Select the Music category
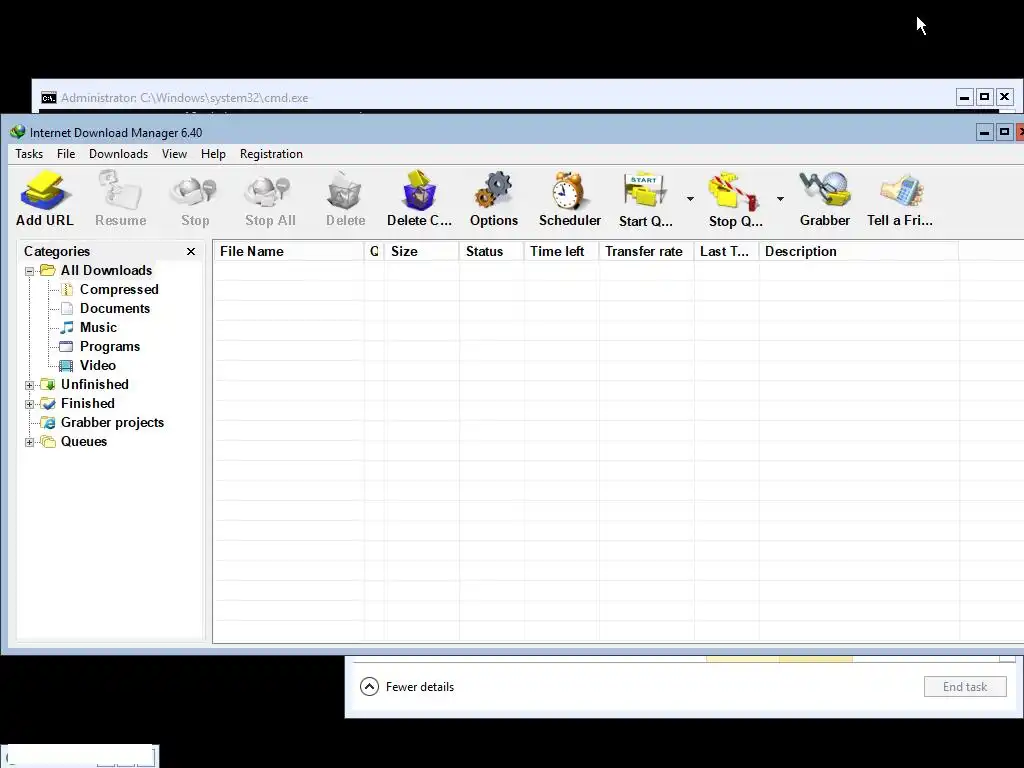 pos(98,327)
